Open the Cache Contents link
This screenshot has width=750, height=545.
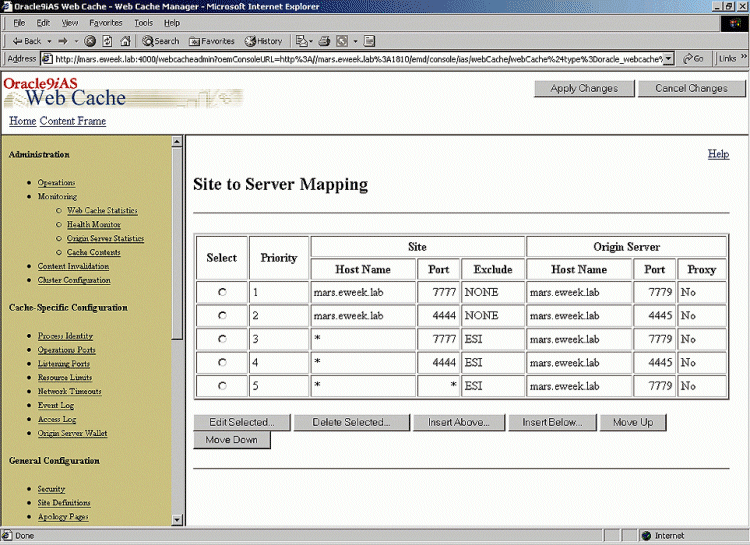coord(94,252)
